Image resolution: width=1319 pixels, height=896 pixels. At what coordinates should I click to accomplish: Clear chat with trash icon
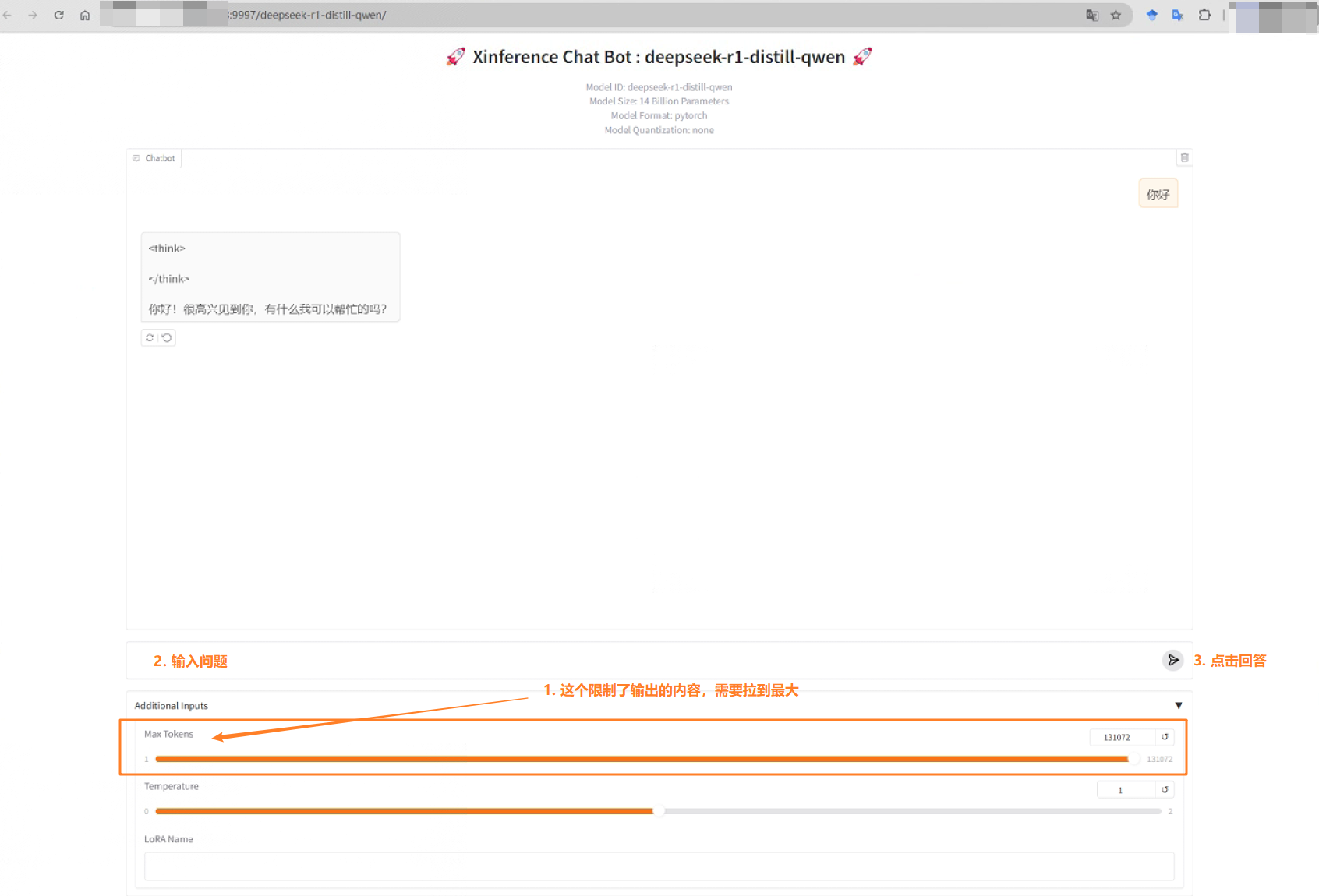point(1184,157)
